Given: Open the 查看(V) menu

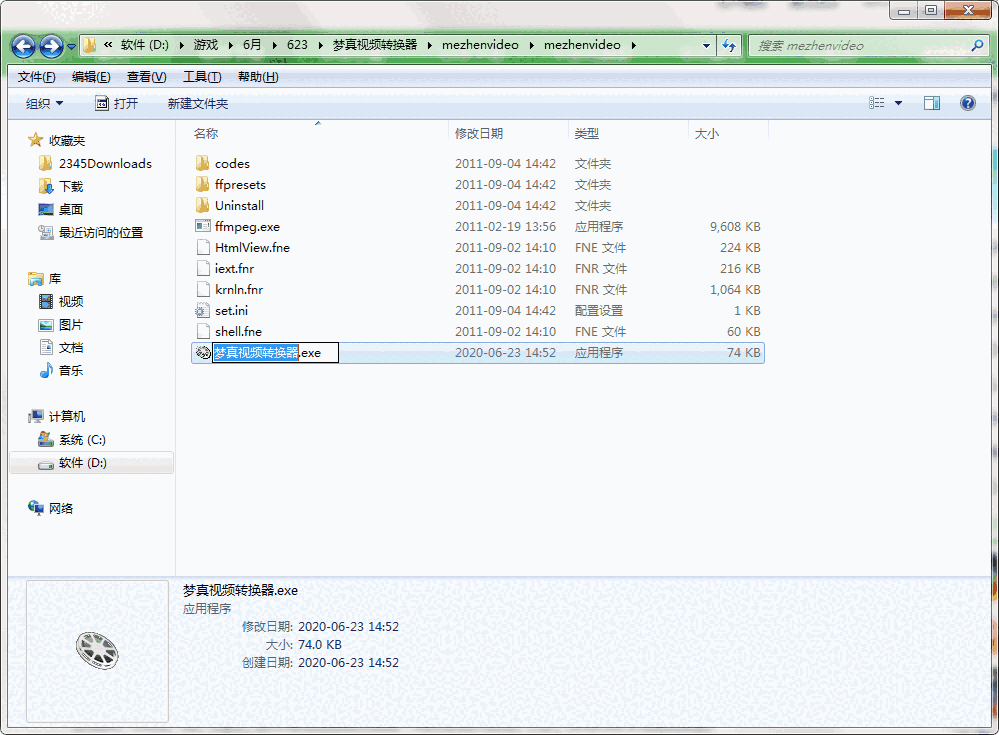Looking at the screenshot, I should [x=147, y=77].
